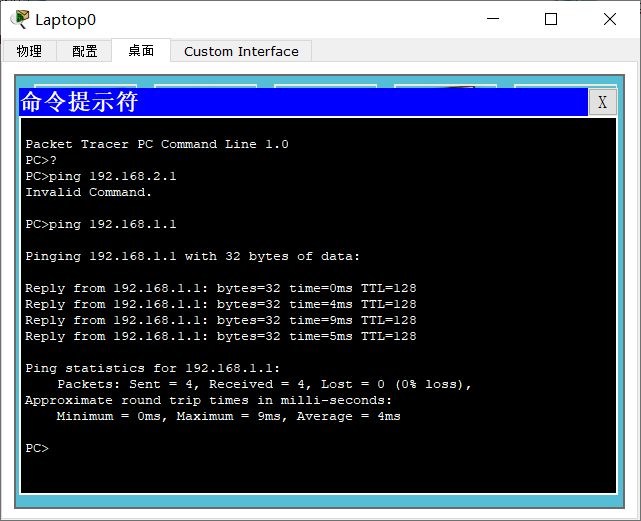641x521 pixels.
Task: Click the Laptop0 window title text
Action: (65, 19)
